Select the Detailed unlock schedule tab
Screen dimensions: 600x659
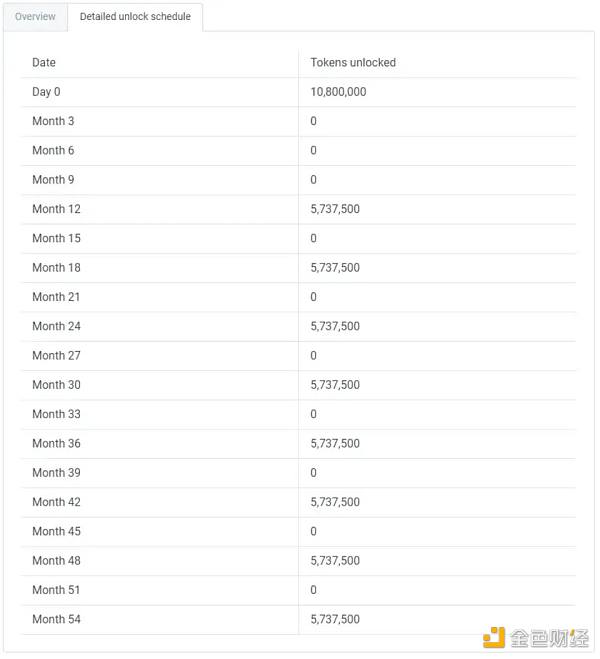135,17
